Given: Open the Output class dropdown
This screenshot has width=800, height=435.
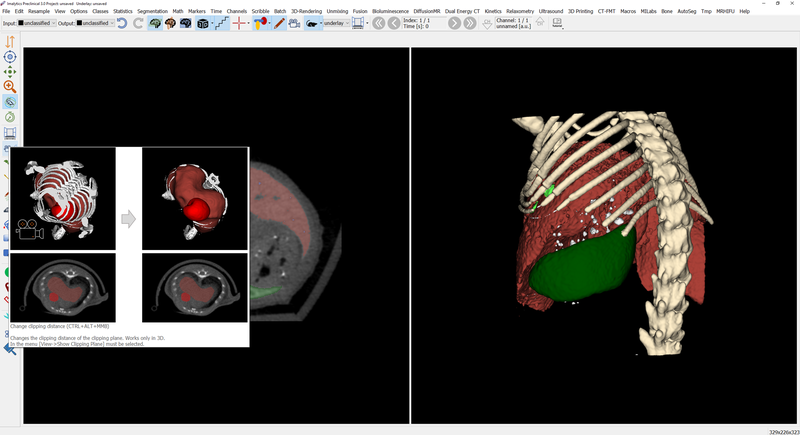Looking at the screenshot, I should click(95, 23).
